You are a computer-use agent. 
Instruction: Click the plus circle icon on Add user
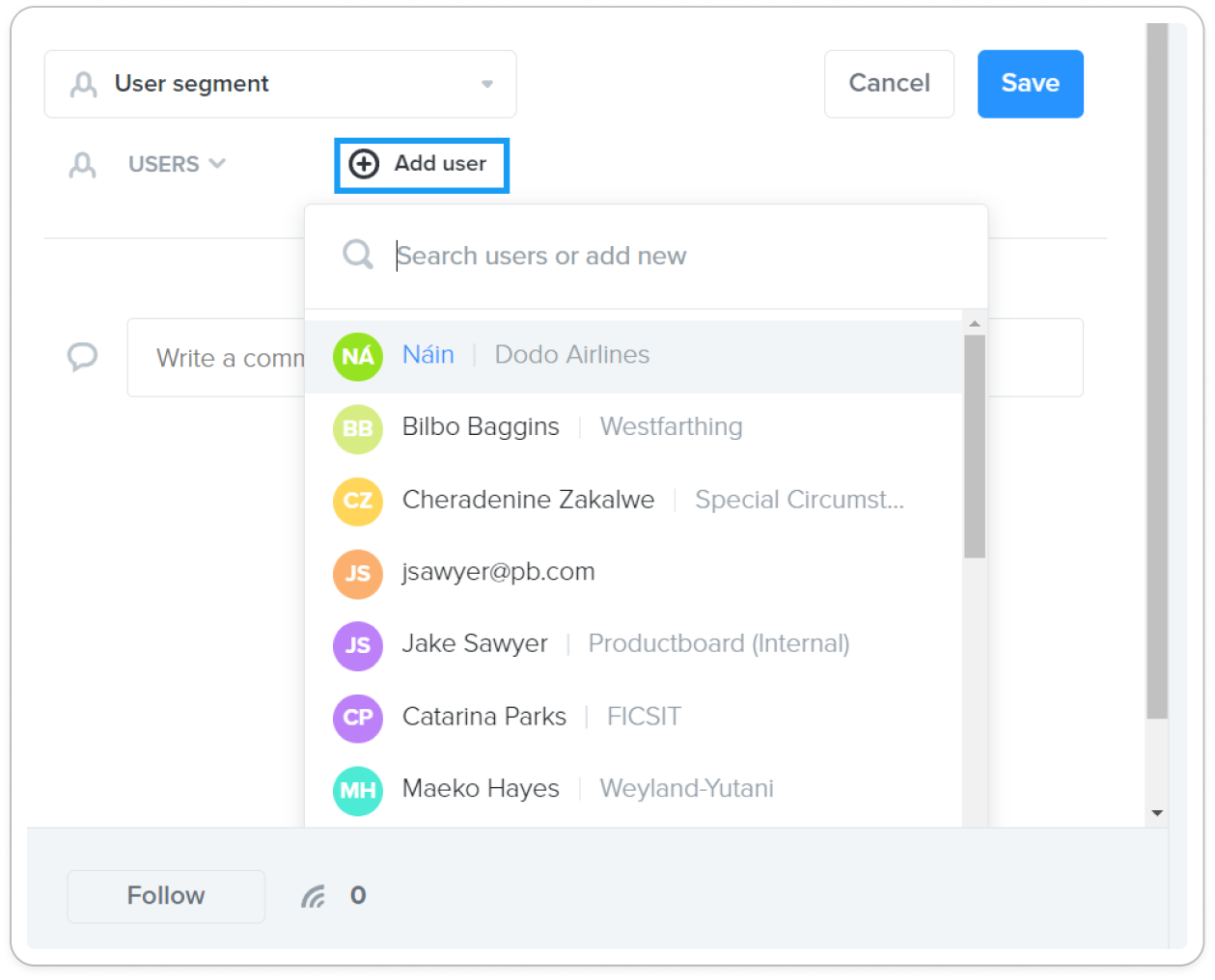364,164
